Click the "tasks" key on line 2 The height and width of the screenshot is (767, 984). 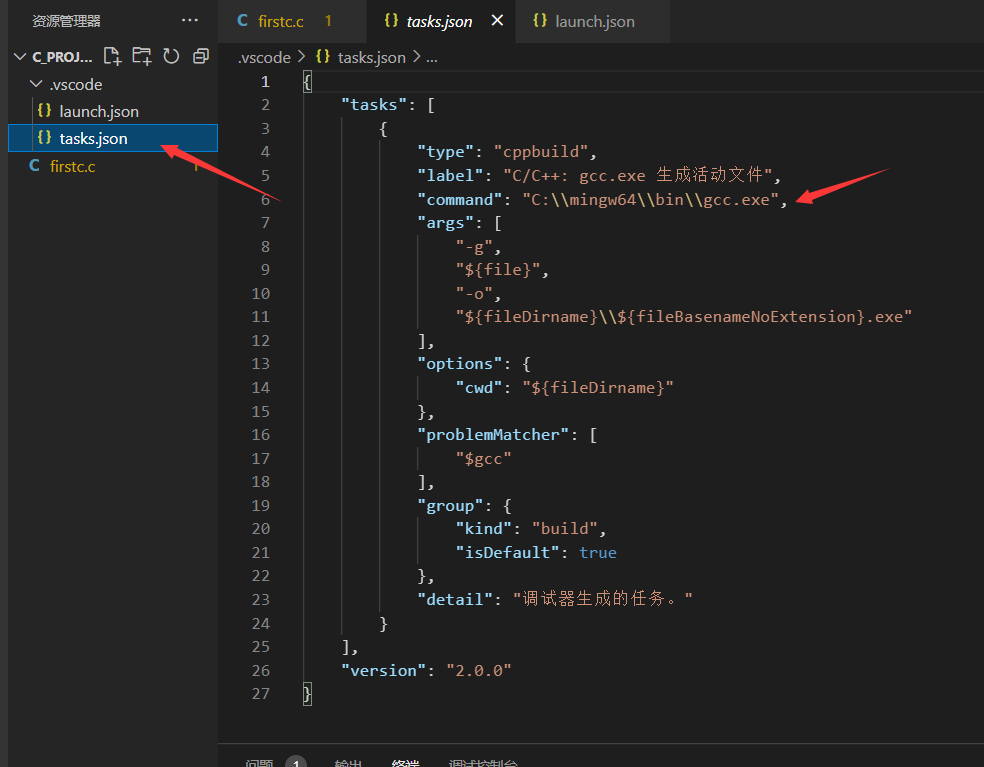pos(375,105)
